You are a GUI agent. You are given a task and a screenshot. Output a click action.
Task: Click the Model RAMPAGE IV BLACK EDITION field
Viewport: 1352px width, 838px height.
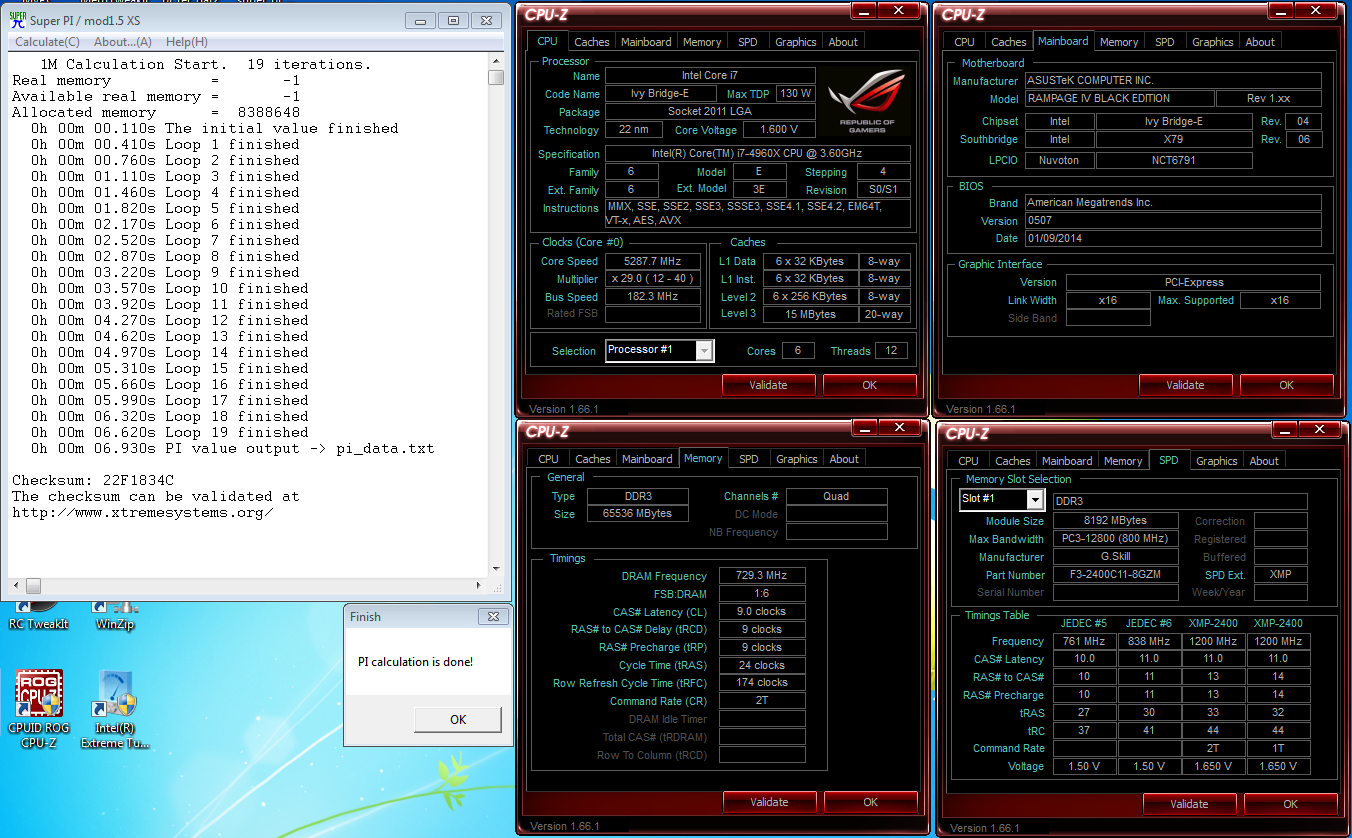[x=1119, y=99]
